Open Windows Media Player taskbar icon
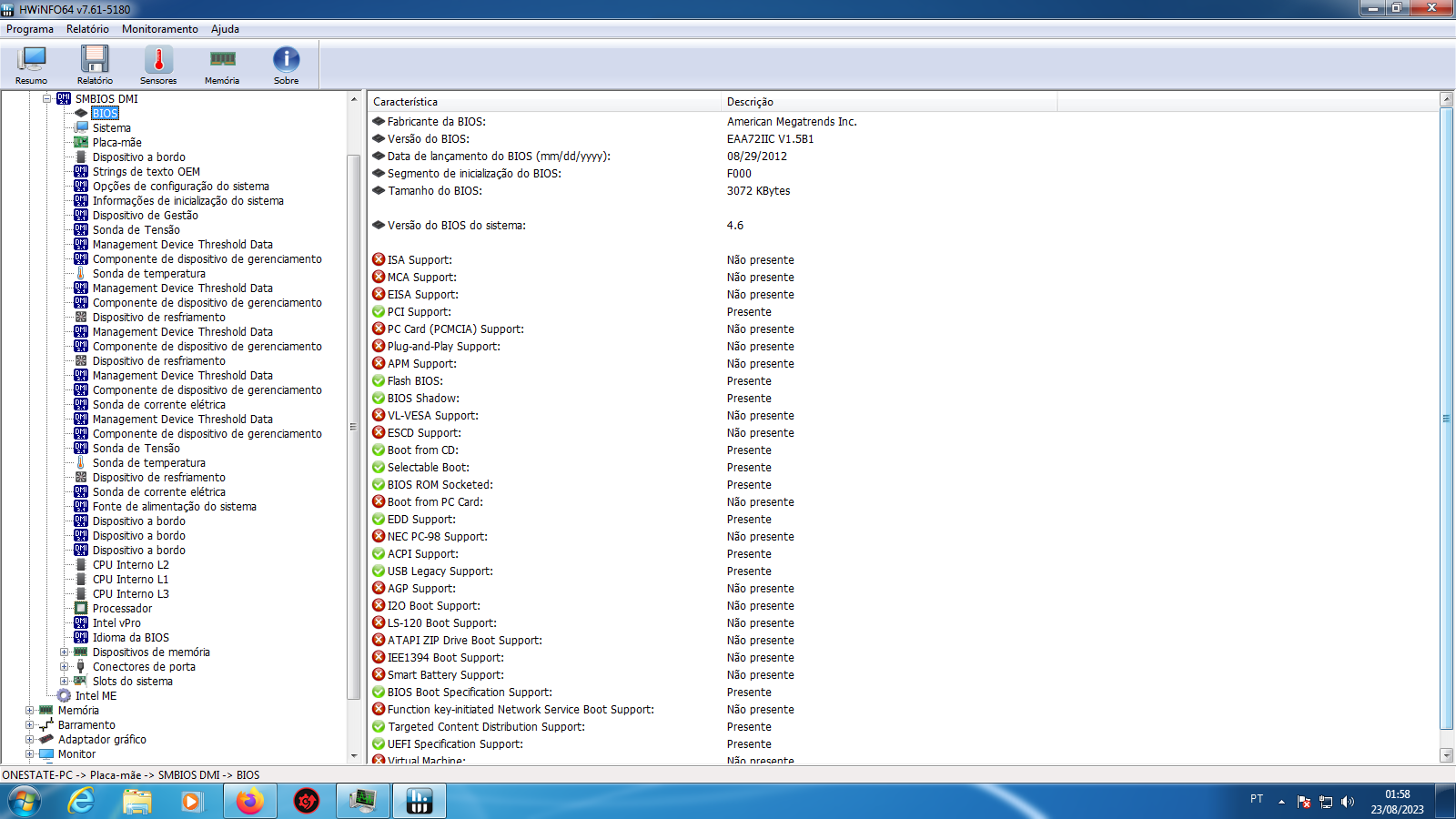The image size is (1456, 819). click(191, 801)
